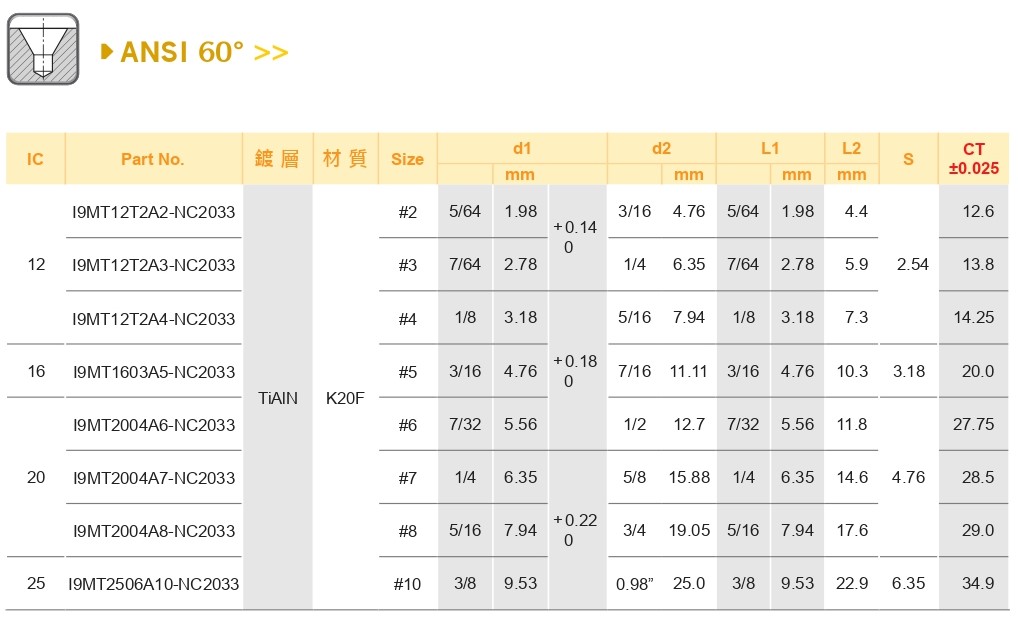Viewport: 1018px width, 622px height.
Task: Click size #8 cell
Action: pos(408,531)
